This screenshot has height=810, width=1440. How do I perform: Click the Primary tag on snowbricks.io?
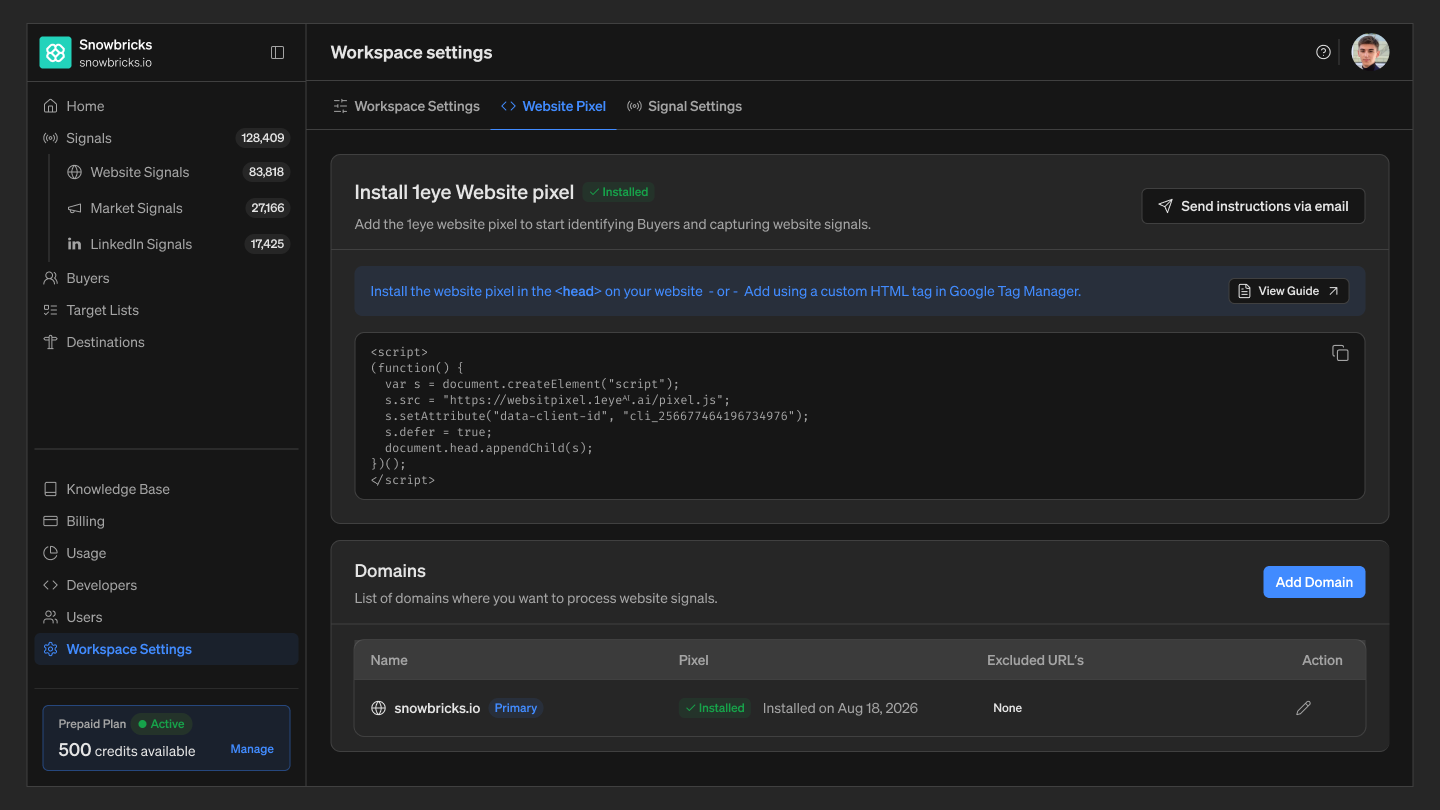pos(516,708)
